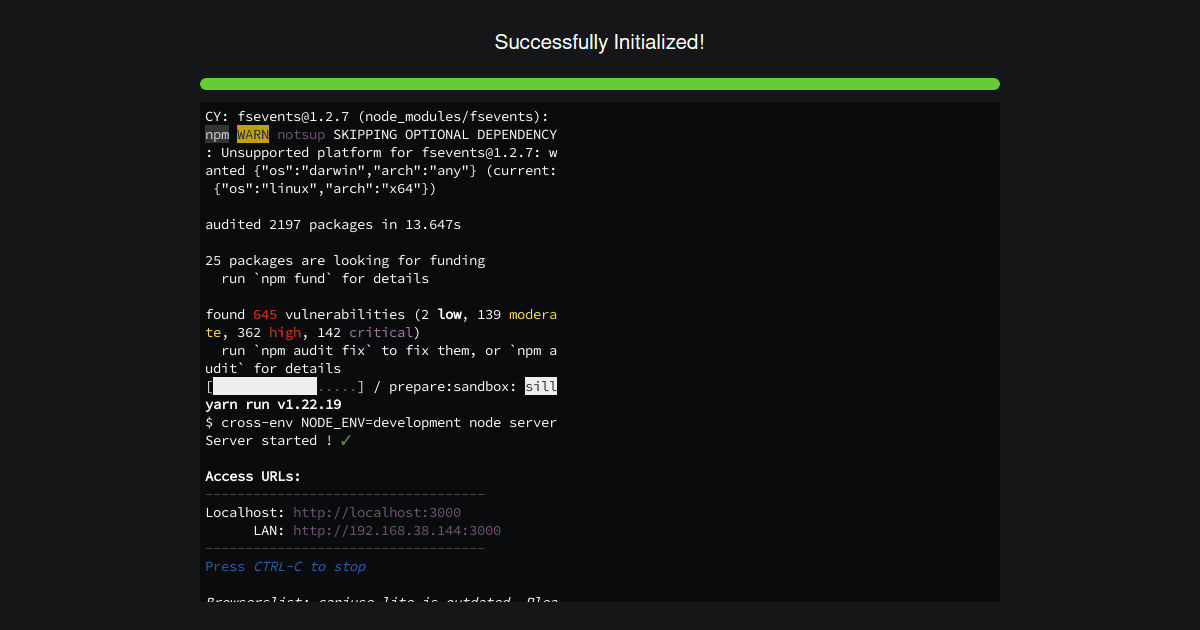
Task: Click the npm label before WARN
Action: pos(216,134)
